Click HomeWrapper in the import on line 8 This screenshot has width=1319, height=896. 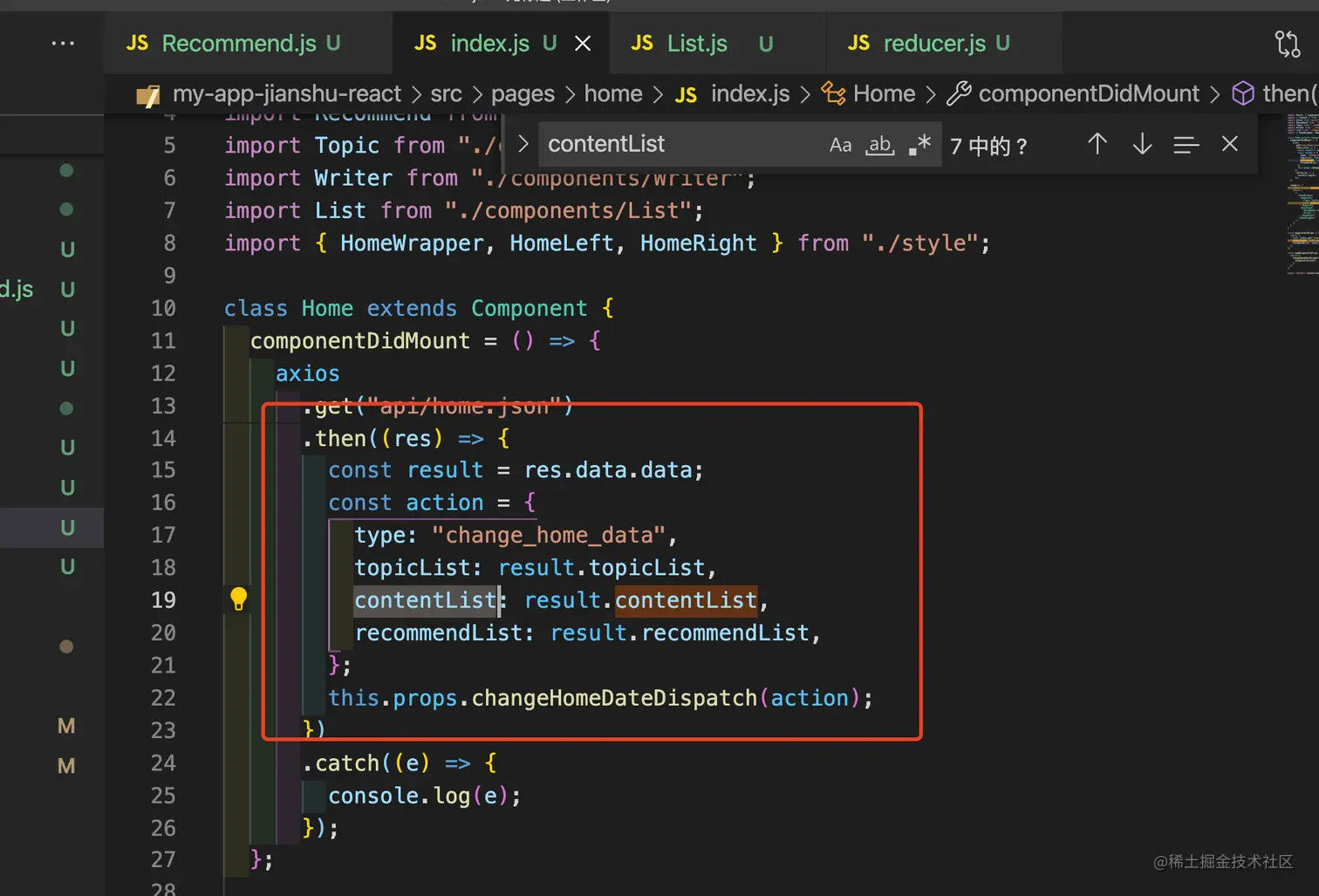pyautogui.click(x=412, y=243)
